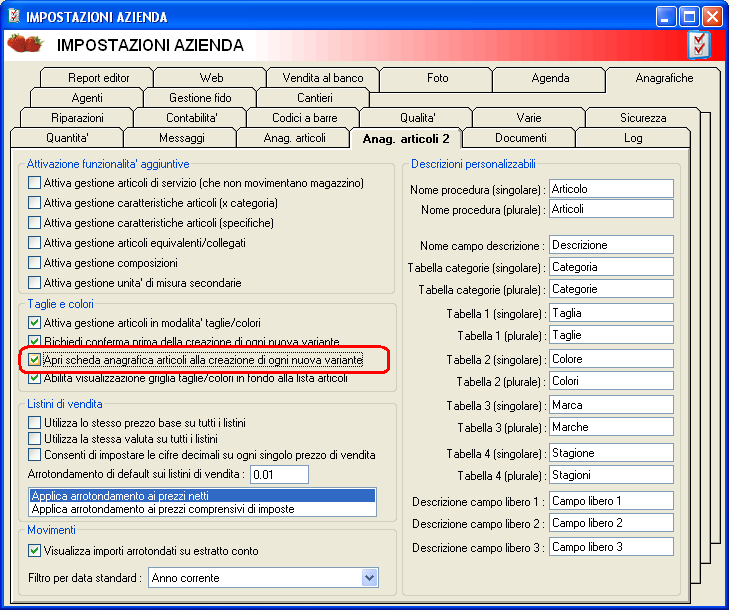The width and height of the screenshot is (729, 610).
Task: Check same currency on all listini
Action: tap(34, 438)
